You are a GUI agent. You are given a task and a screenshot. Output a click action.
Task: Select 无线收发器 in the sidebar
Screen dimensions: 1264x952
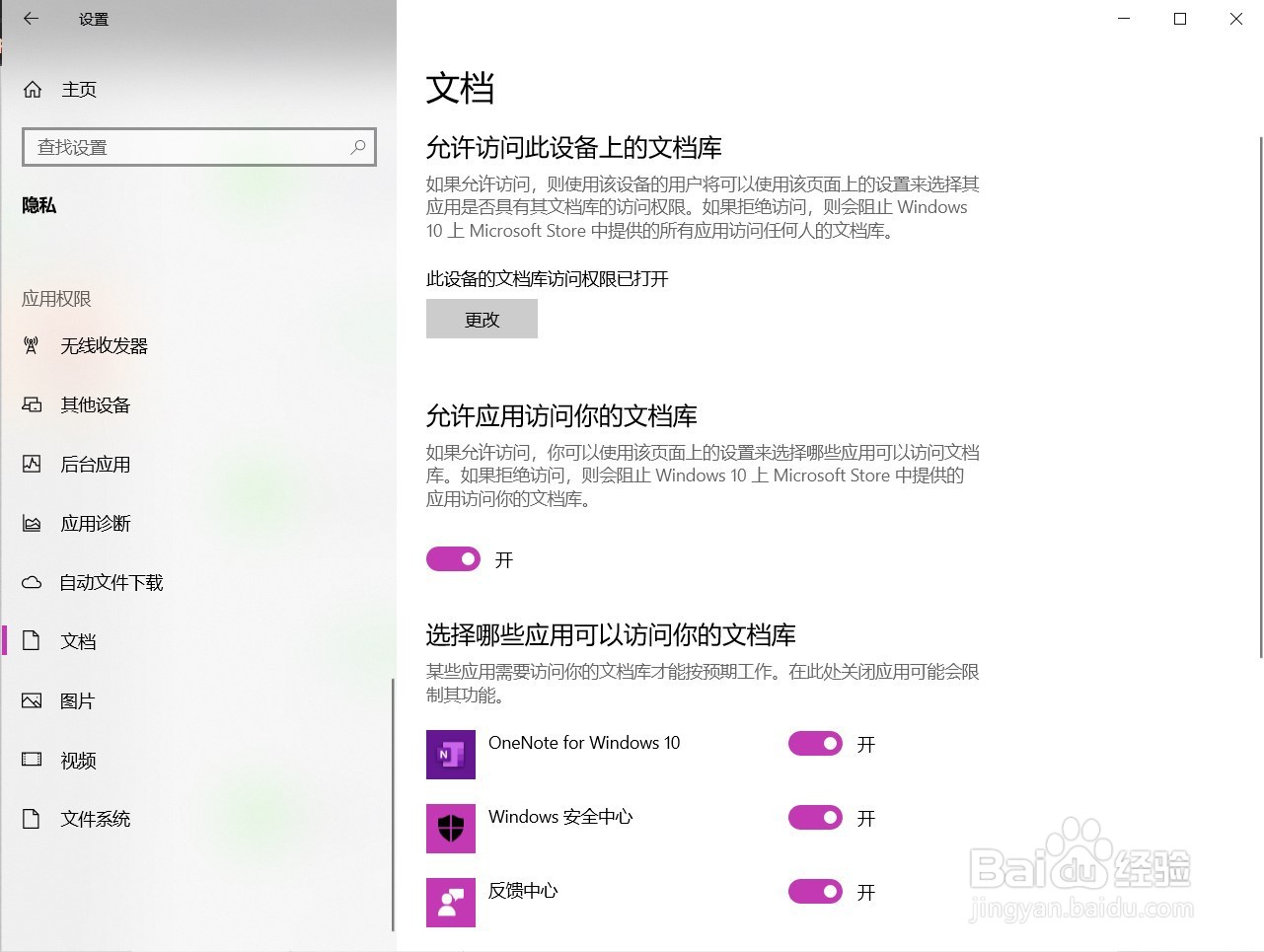[197, 346]
